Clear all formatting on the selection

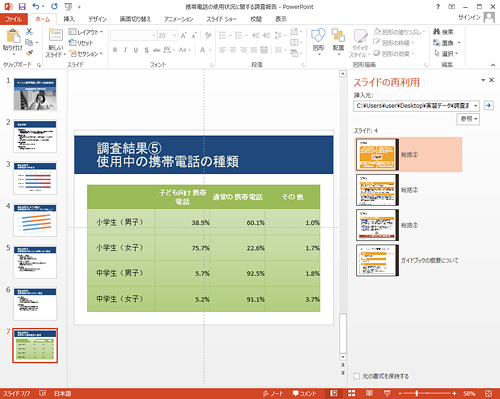pos(208,35)
